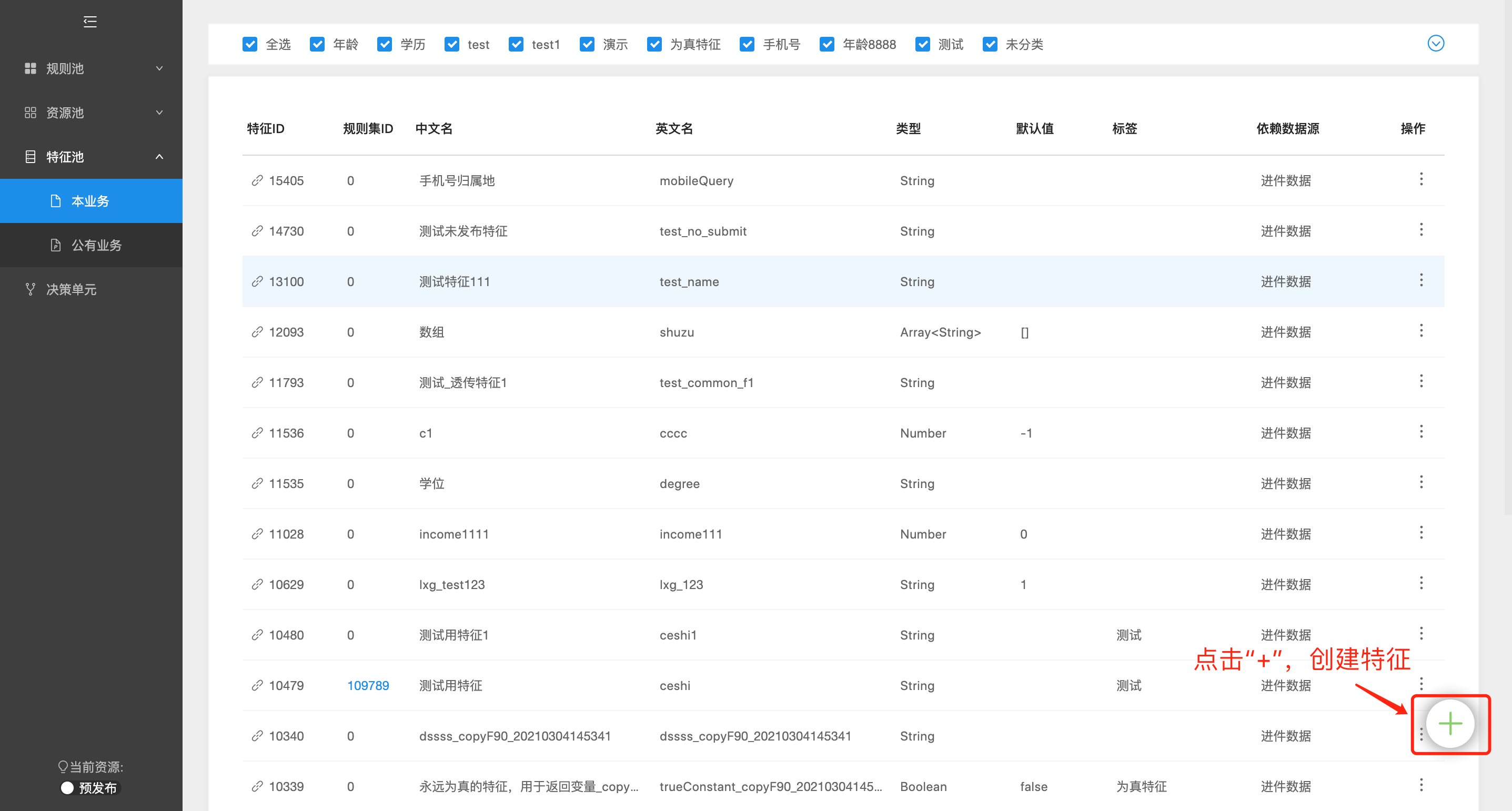Open more actions for 手机号归属地 row
This screenshot has height=811, width=1512.
click(x=1421, y=179)
